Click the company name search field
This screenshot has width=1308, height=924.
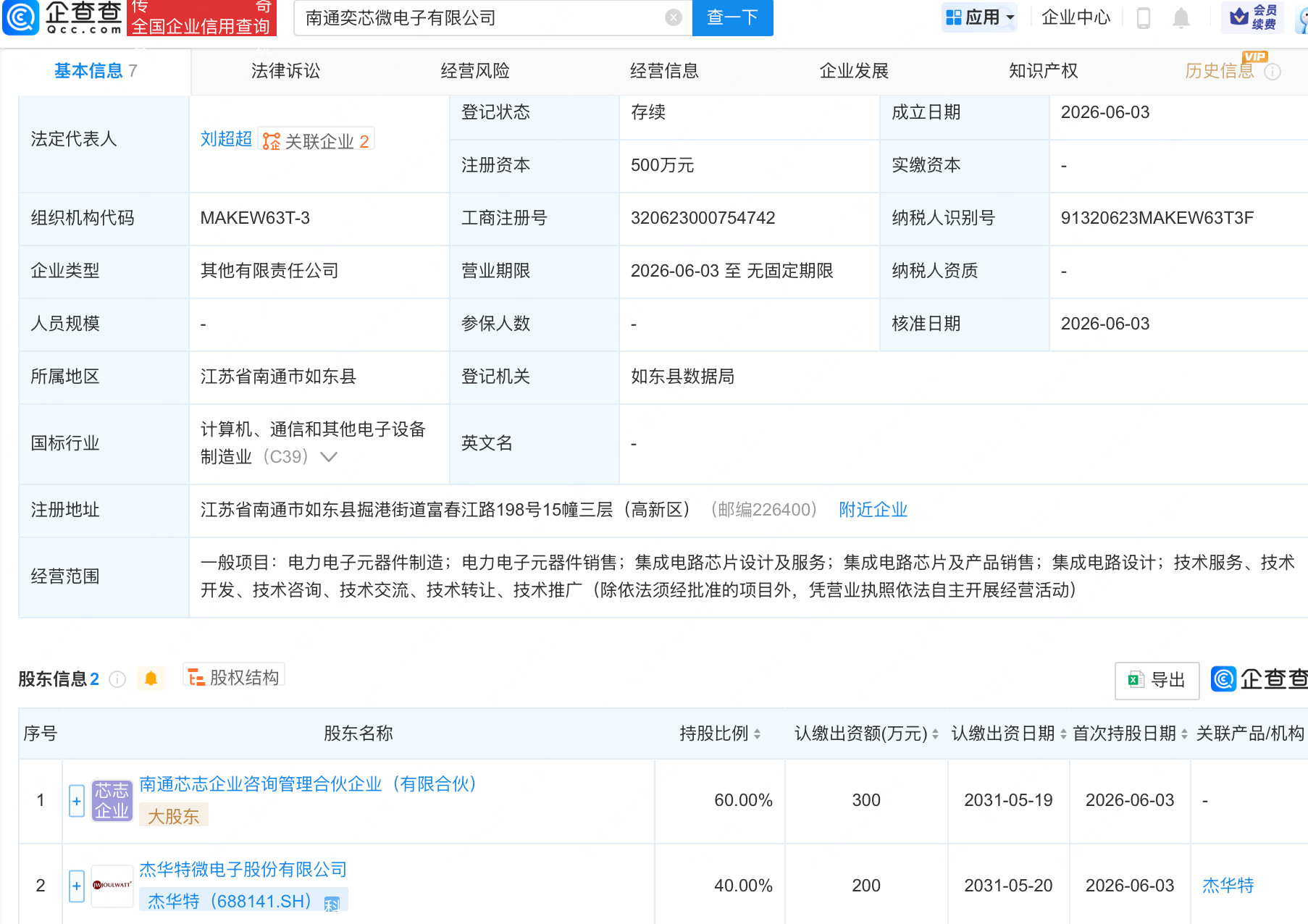pos(484,17)
